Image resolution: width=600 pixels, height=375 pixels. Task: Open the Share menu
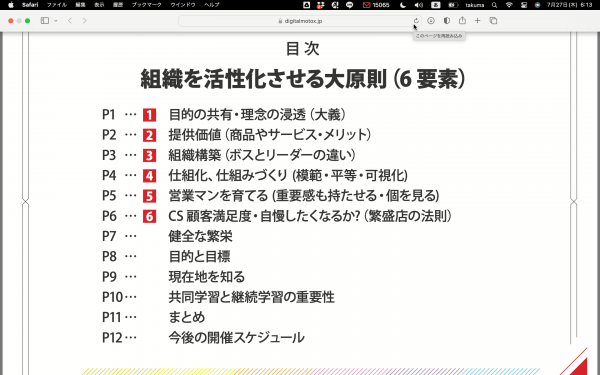(462, 21)
